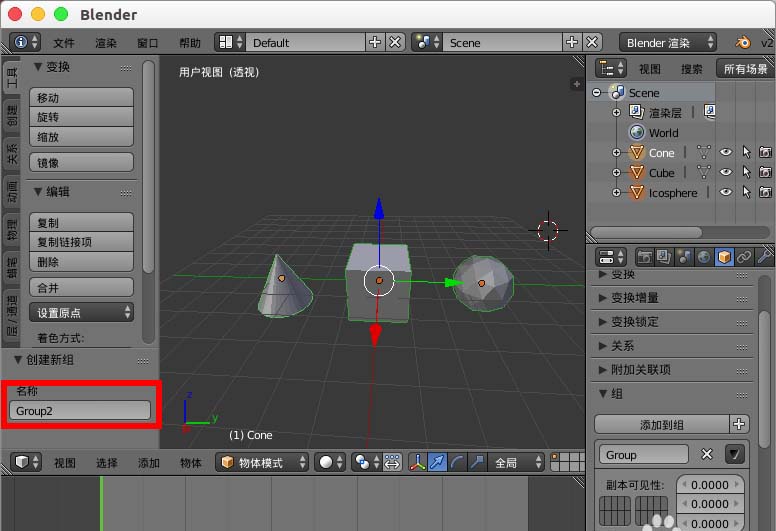Toggle Cone renderability camera icon
Viewport: 776px width, 531px height.
point(765,152)
